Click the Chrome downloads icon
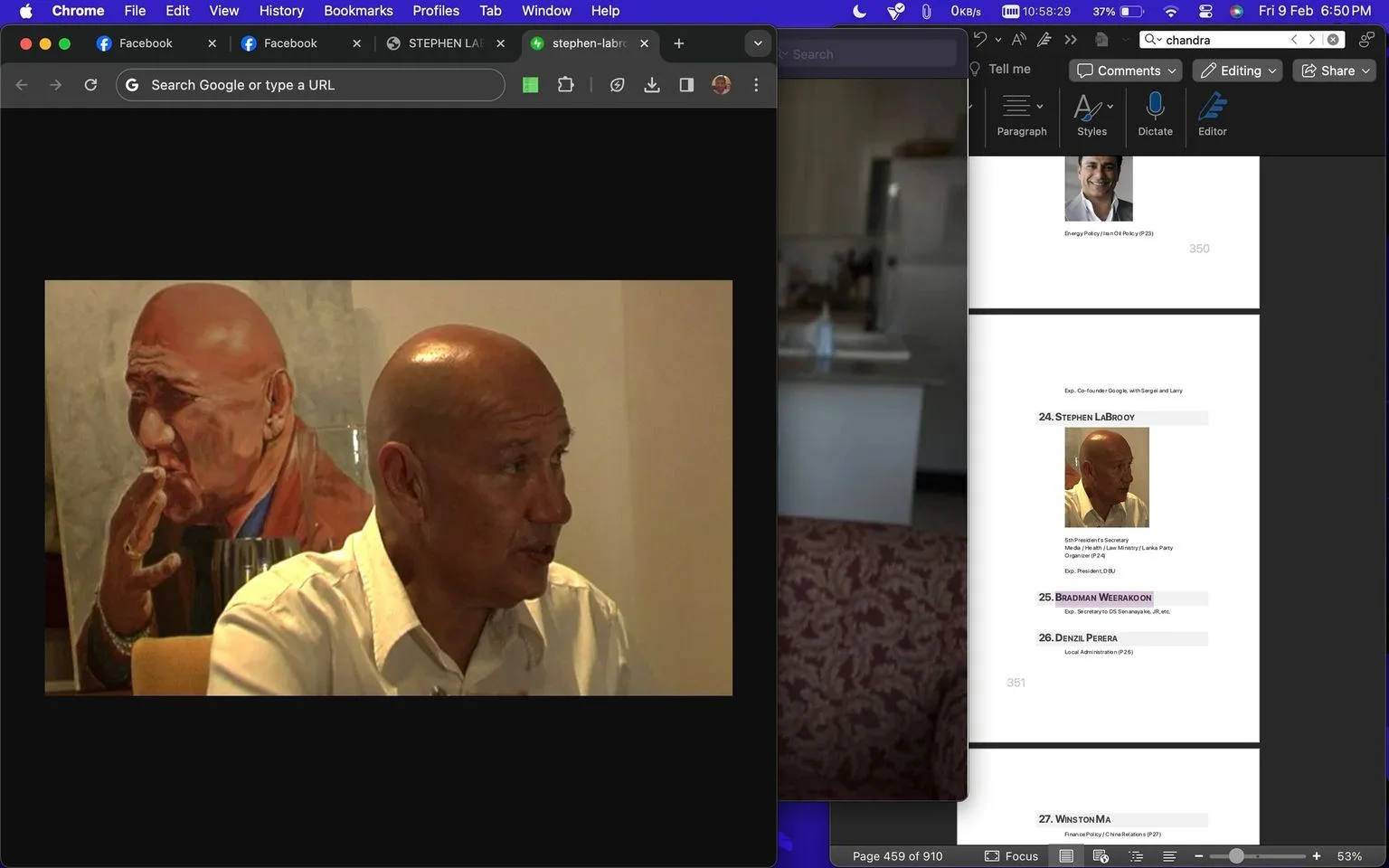This screenshot has height=868, width=1389. tap(651, 84)
